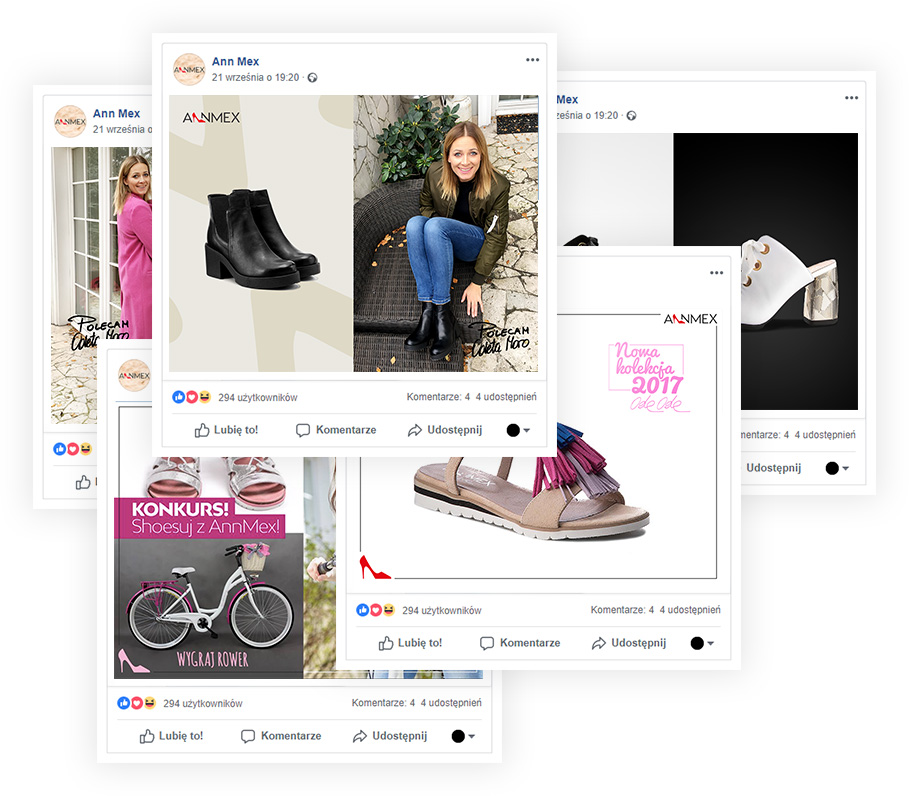Click Komentarze button on boots post
Screen dimensions: 909x796
coord(336,430)
